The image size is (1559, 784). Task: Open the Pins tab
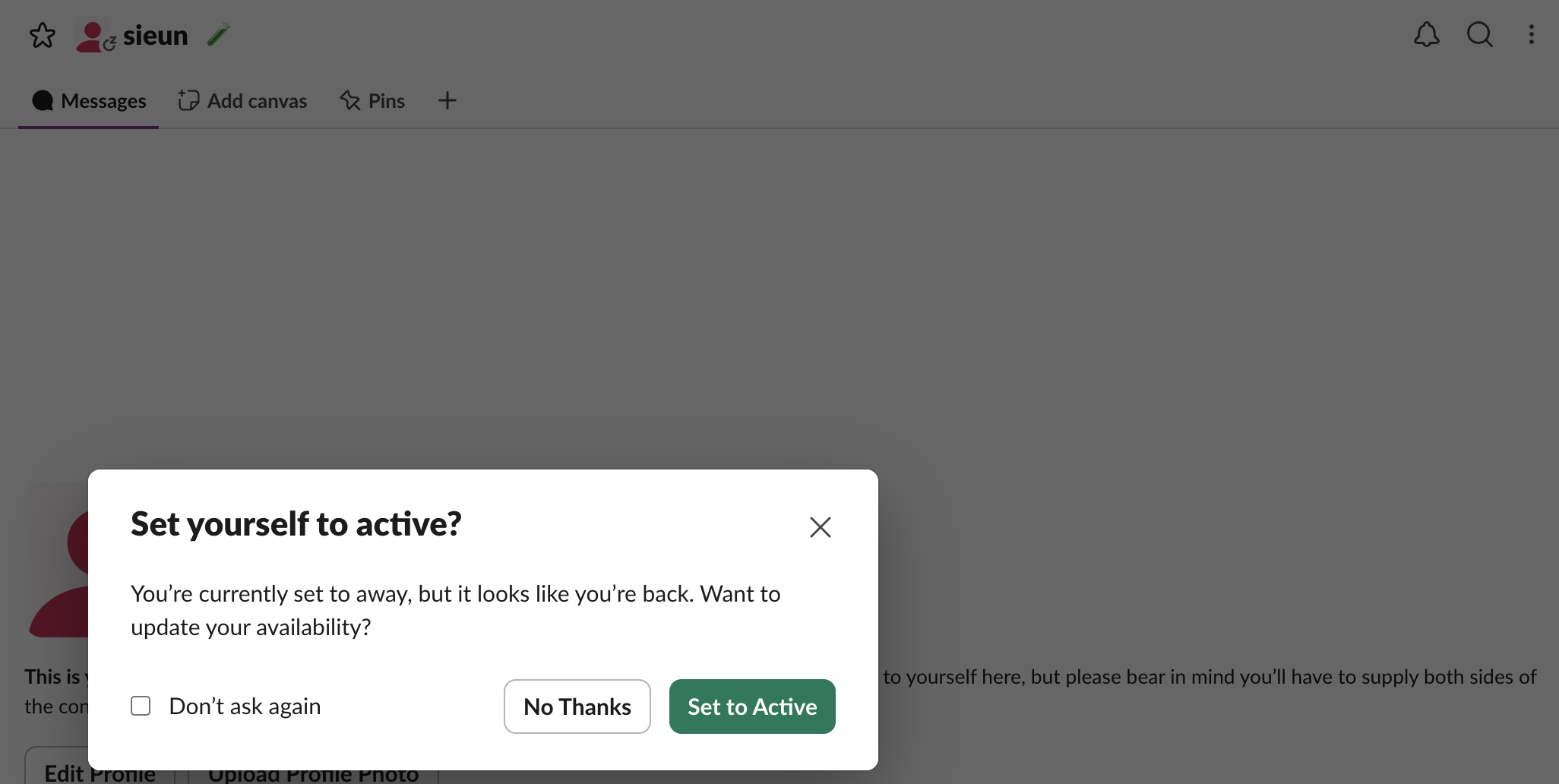[372, 100]
